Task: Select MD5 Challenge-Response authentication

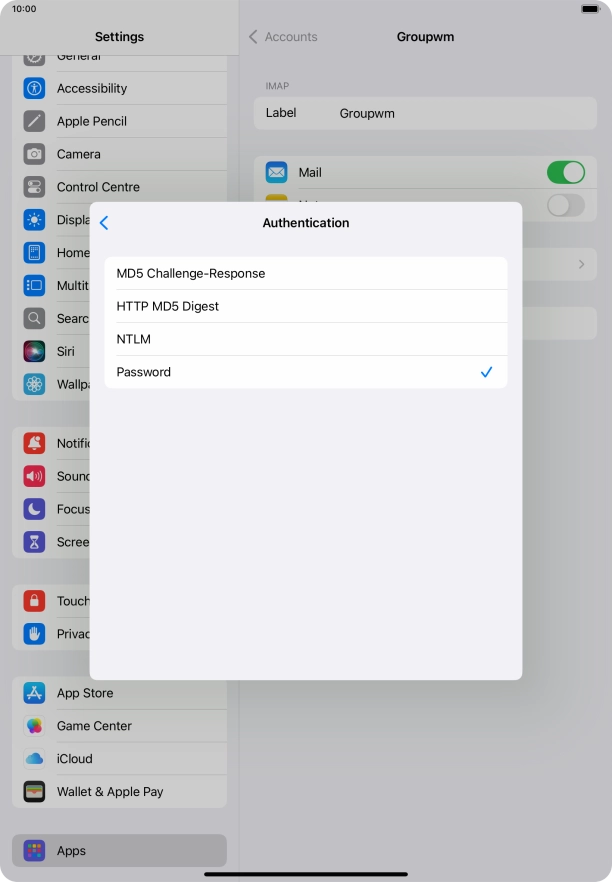Action: (x=305, y=273)
